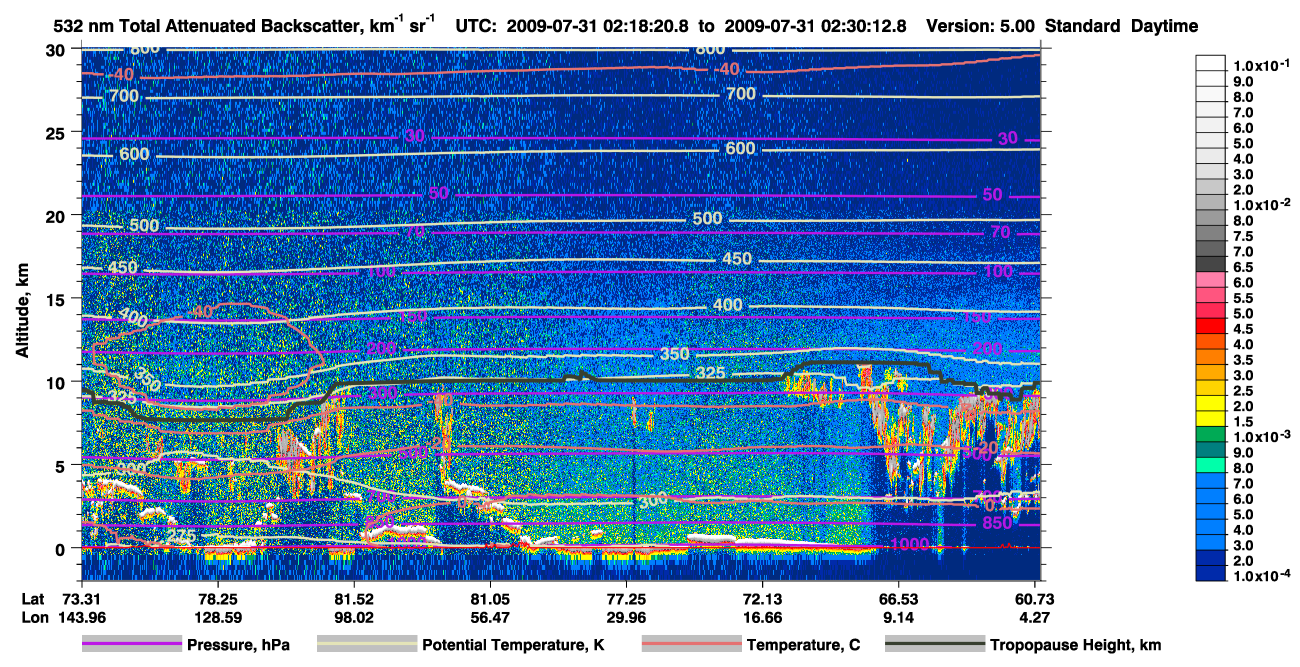Click the 'Daytime' header word

point(1164,27)
